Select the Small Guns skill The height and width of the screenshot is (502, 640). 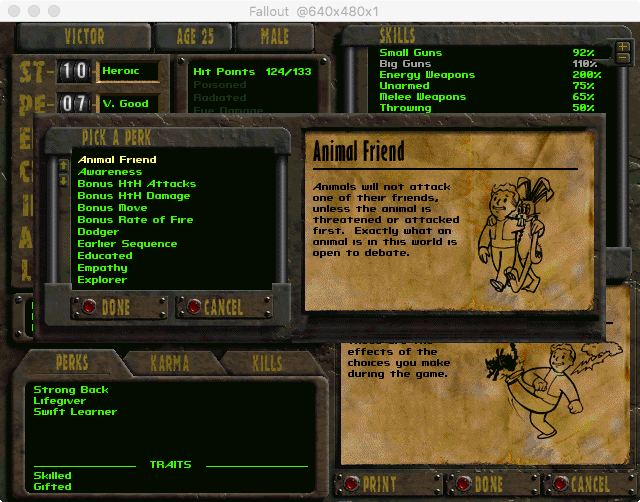pyautogui.click(x=487, y=53)
